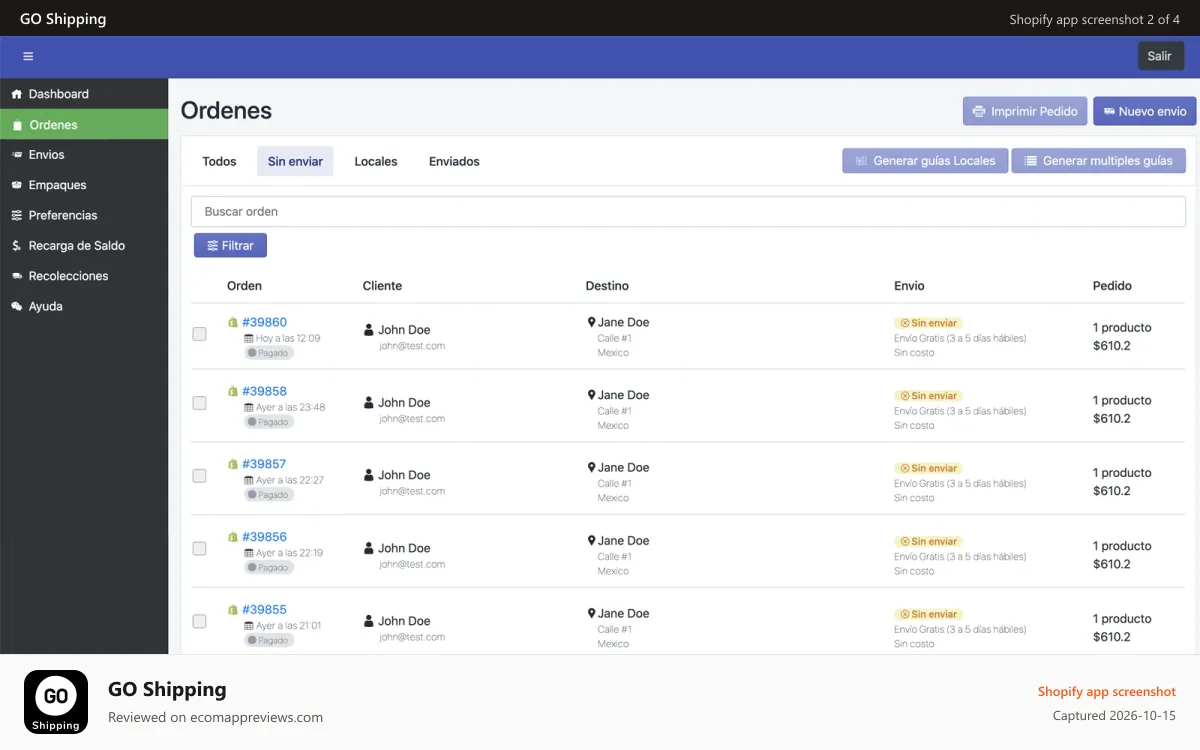The image size is (1200, 750).
Task: Click Generar multiples guías button
Action: 1099,161
